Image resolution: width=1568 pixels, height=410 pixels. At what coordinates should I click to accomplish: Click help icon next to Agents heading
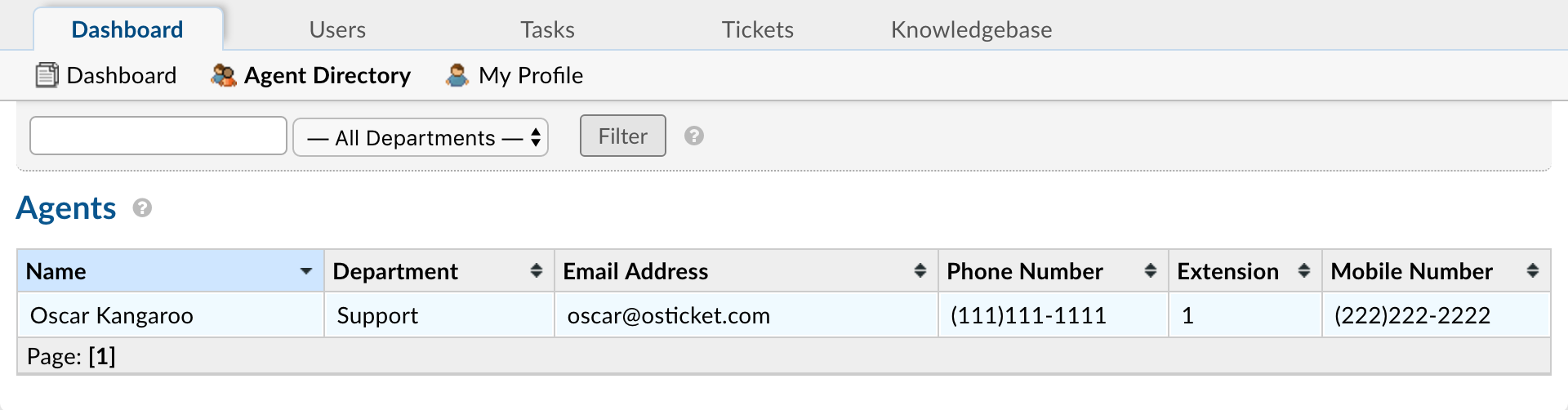pyautogui.click(x=142, y=208)
